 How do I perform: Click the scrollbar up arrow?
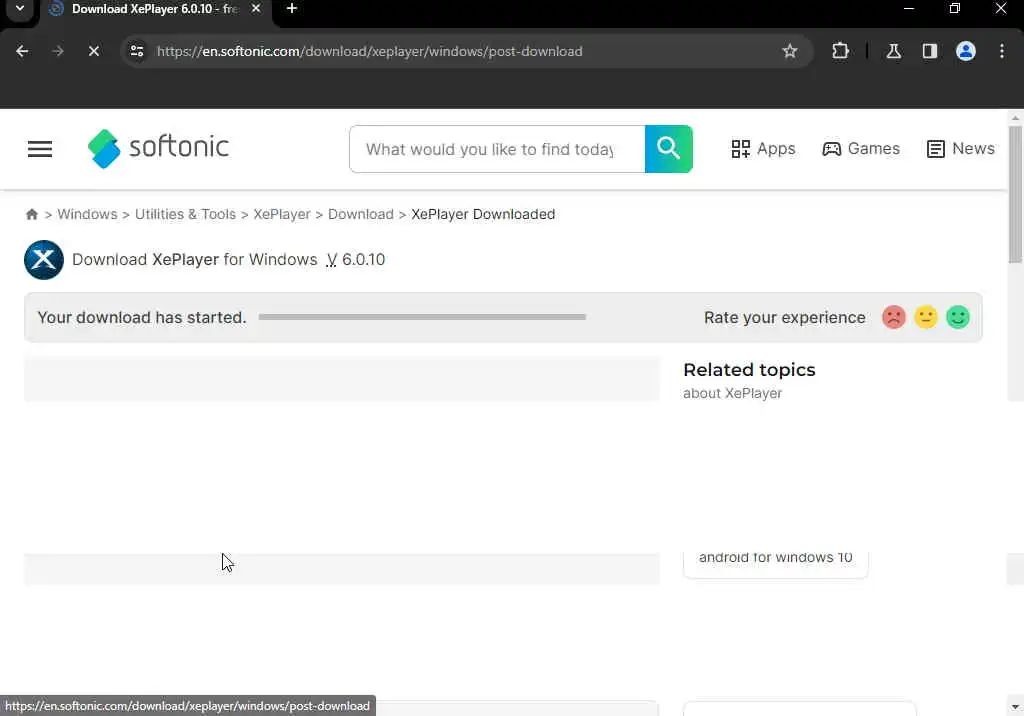coord(1015,118)
